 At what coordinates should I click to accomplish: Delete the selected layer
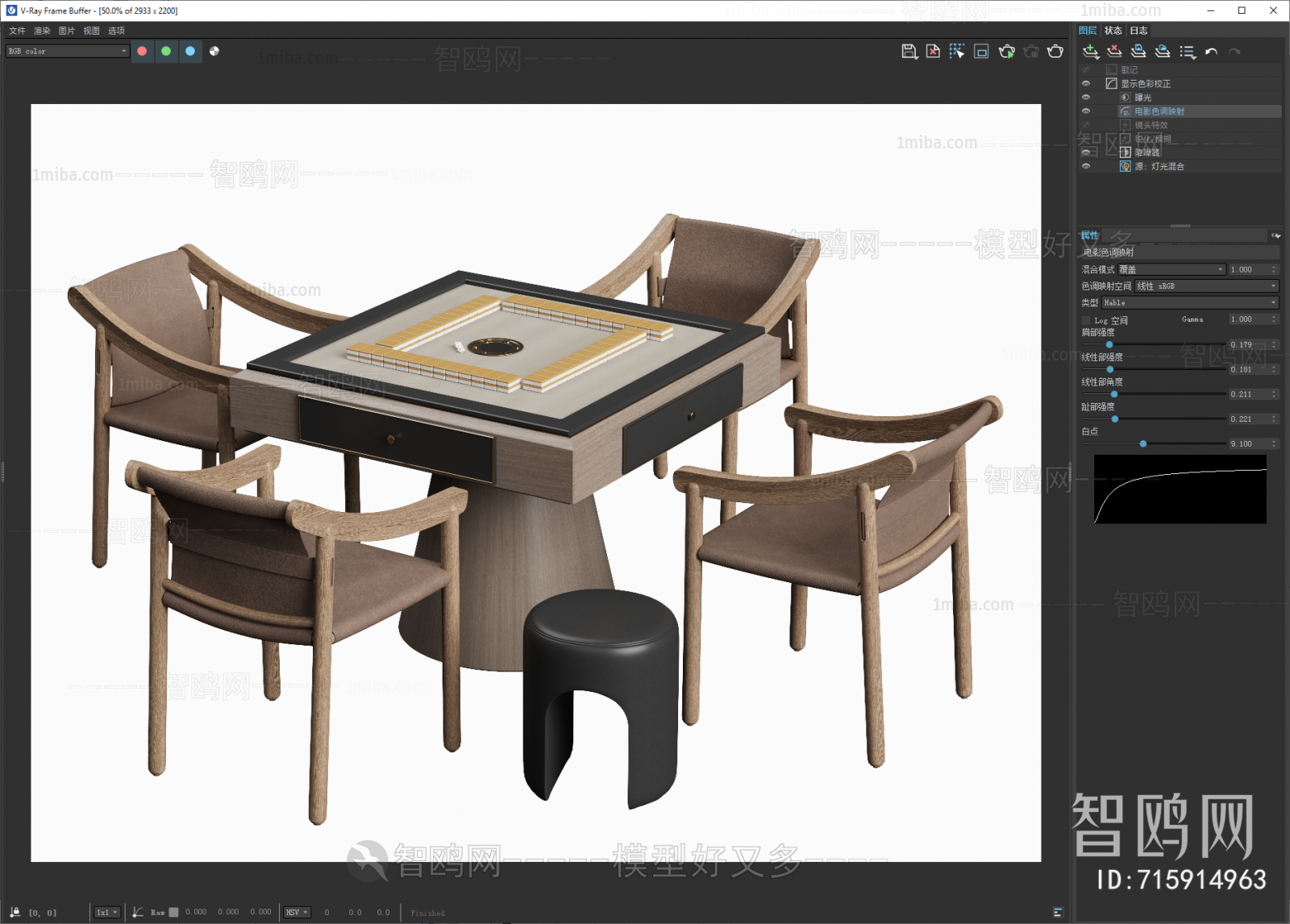coord(1114,52)
